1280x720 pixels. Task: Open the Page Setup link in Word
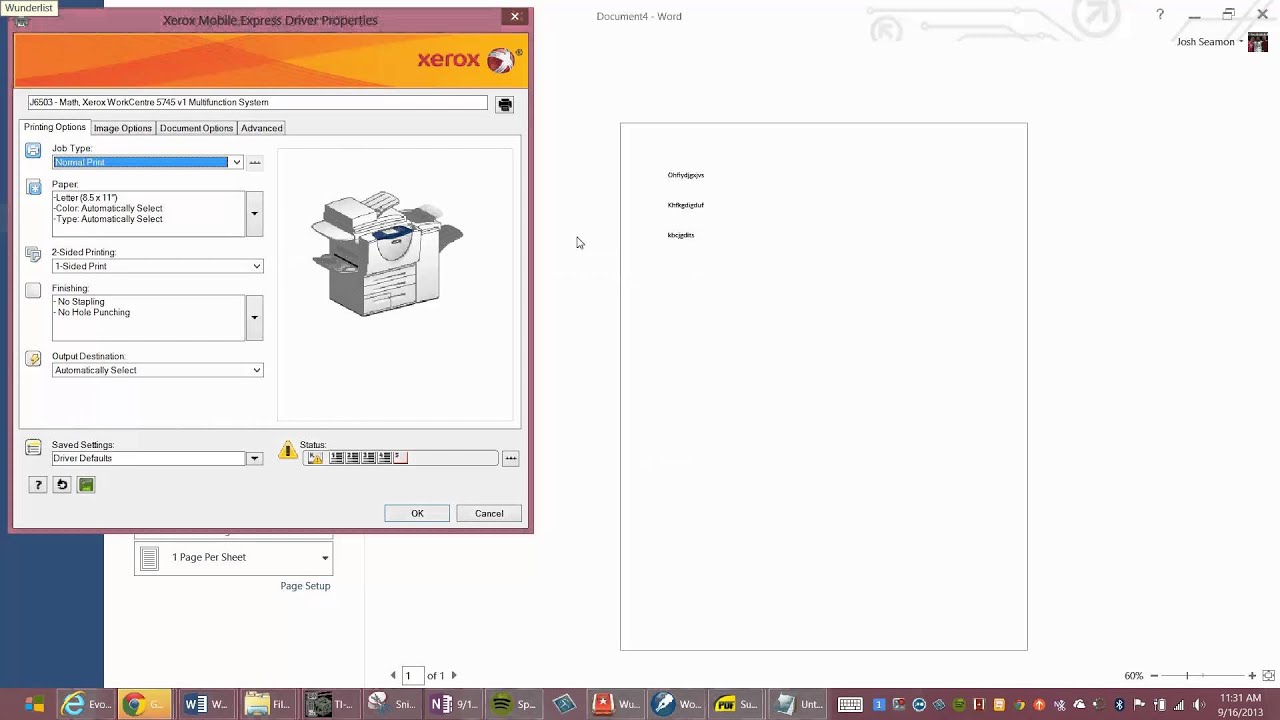pos(305,586)
